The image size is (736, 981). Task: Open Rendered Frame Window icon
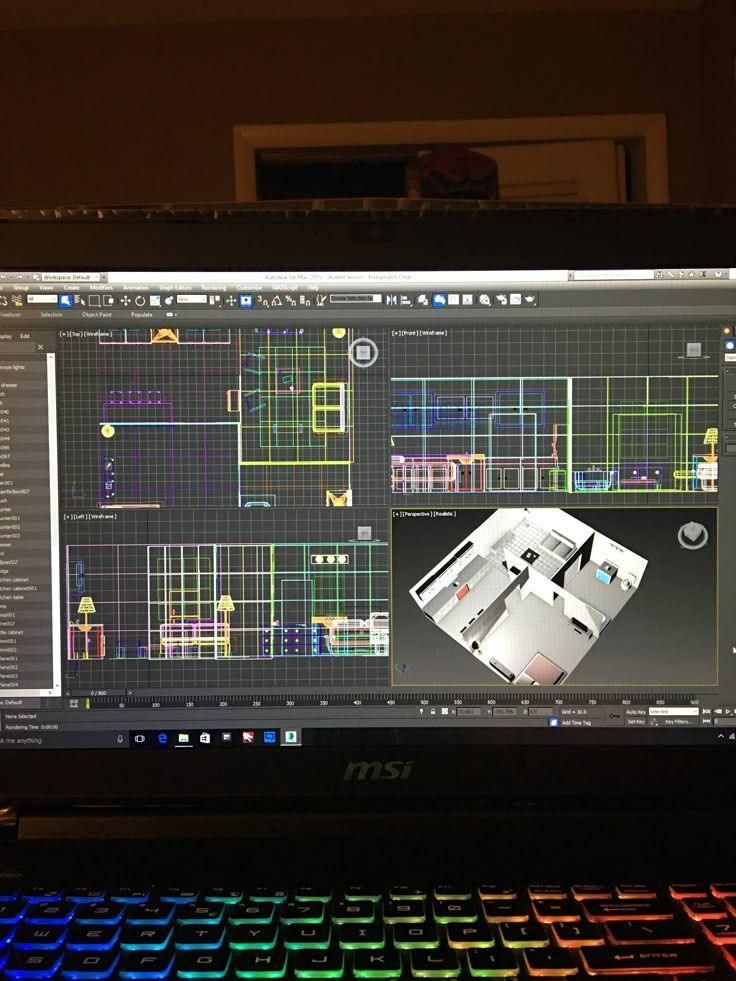point(515,300)
